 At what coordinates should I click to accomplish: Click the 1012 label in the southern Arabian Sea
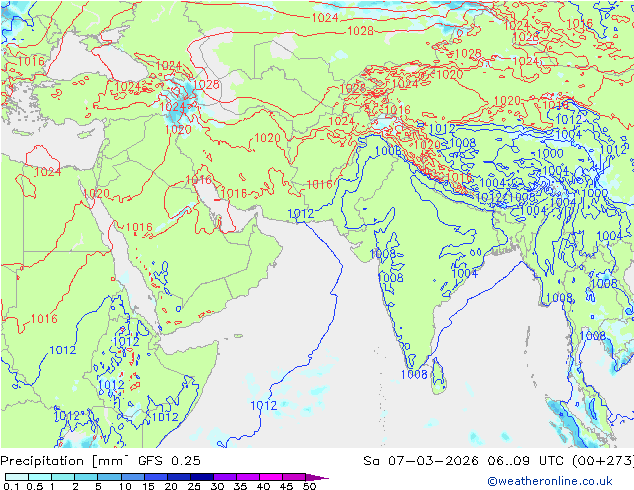(x=264, y=405)
